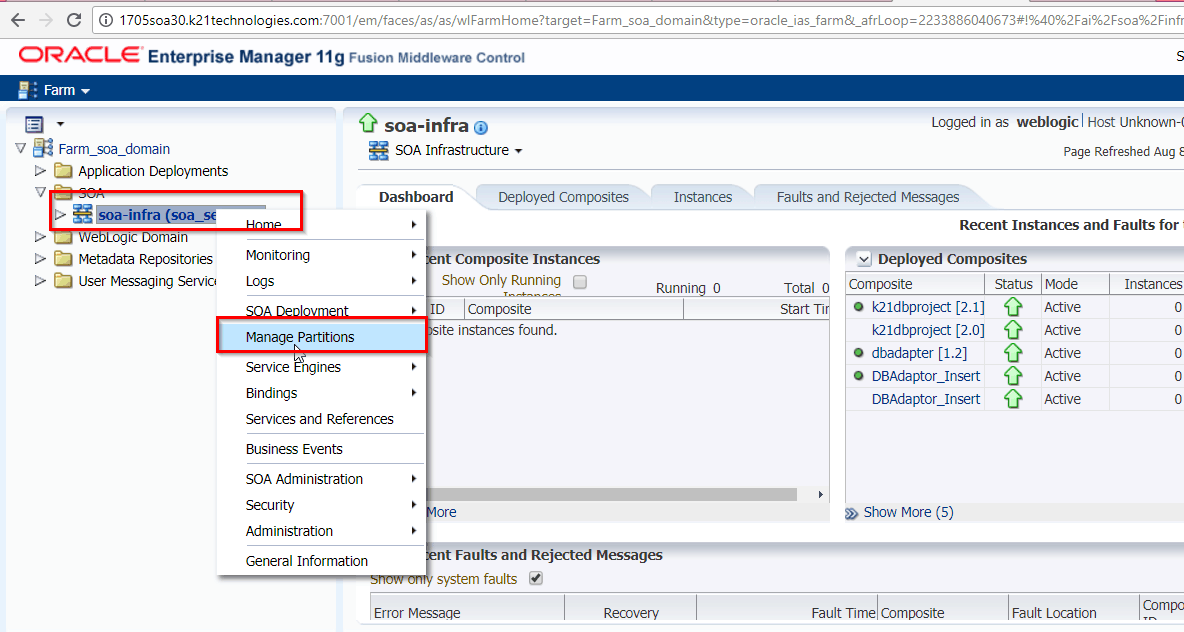Viewport: 1184px width, 632px height.
Task: Collapse the Farm_soa_domain tree node
Action: (x=21, y=148)
